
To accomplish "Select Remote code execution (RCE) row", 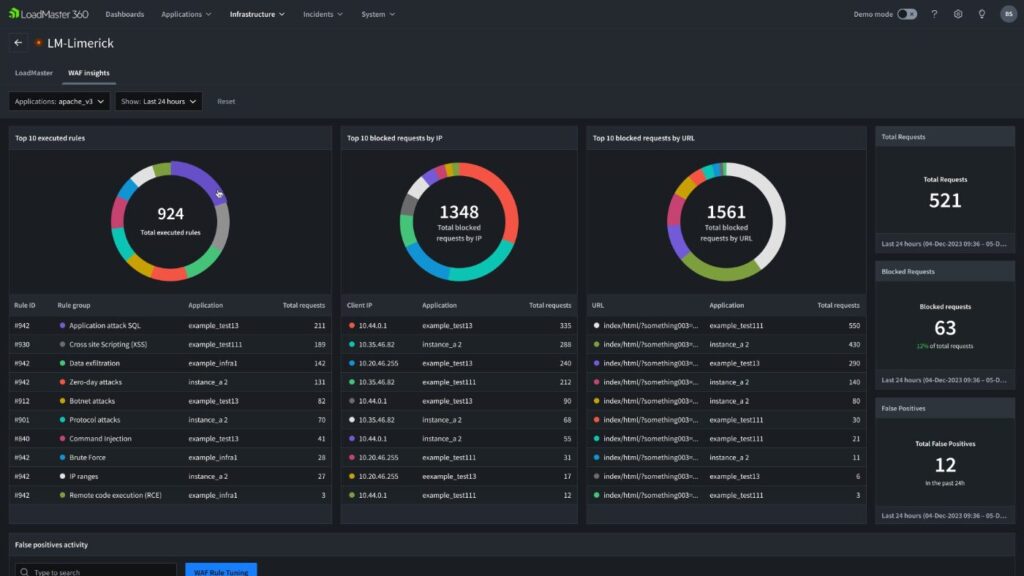I will 170,495.
